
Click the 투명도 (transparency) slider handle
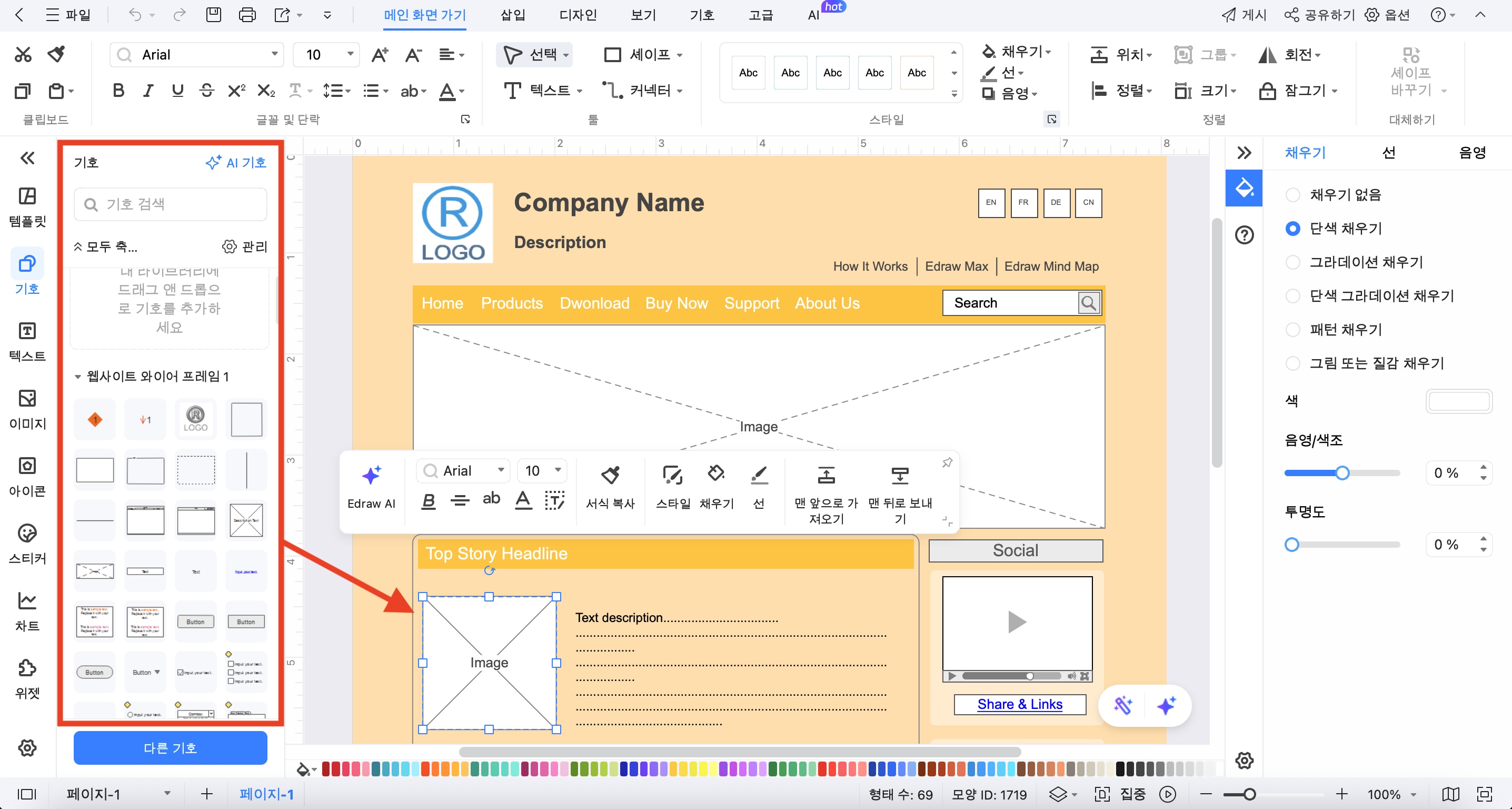click(1291, 544)
